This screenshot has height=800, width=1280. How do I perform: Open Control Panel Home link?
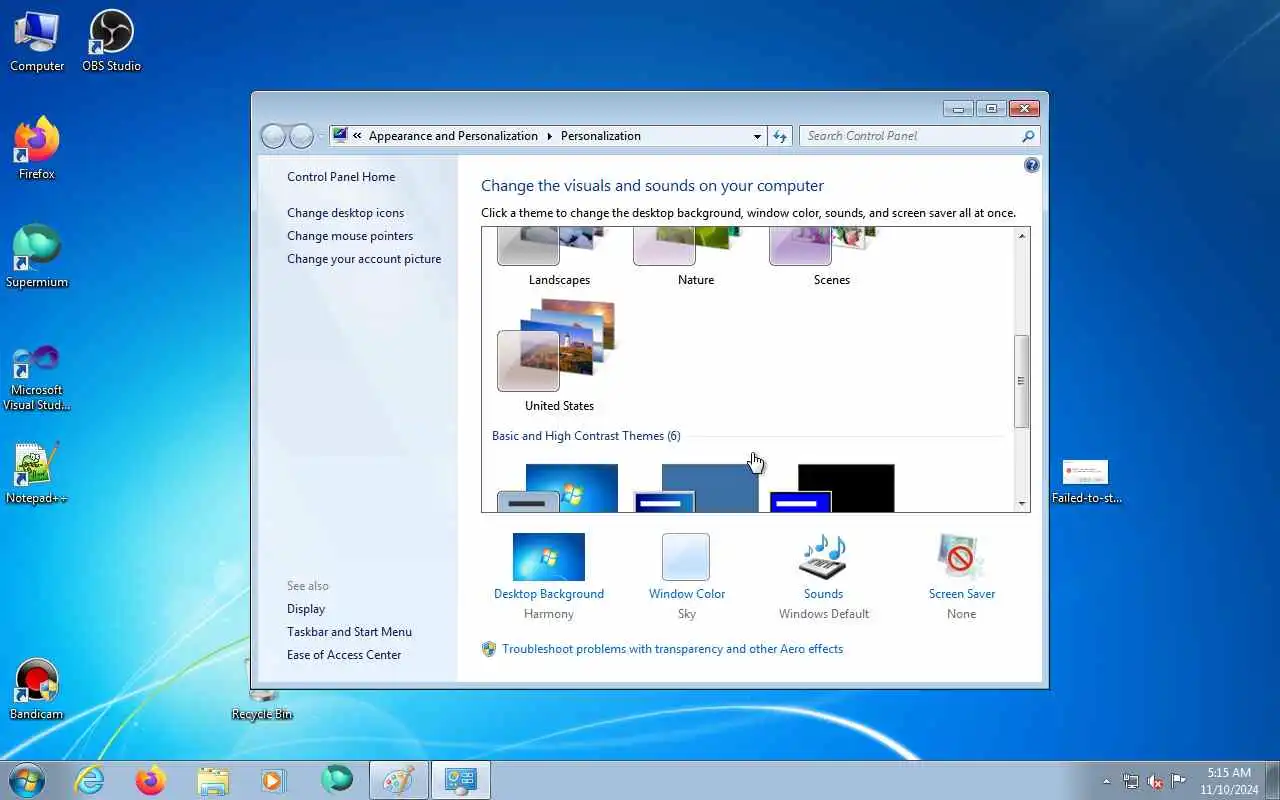tap(341, 177)
